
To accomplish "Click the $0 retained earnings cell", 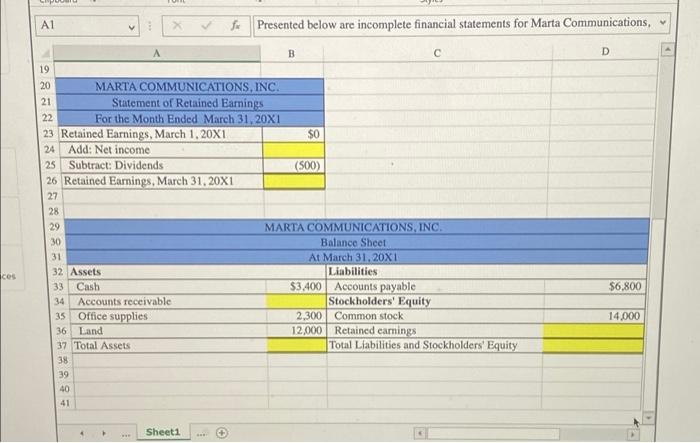I will coord(293,134).
